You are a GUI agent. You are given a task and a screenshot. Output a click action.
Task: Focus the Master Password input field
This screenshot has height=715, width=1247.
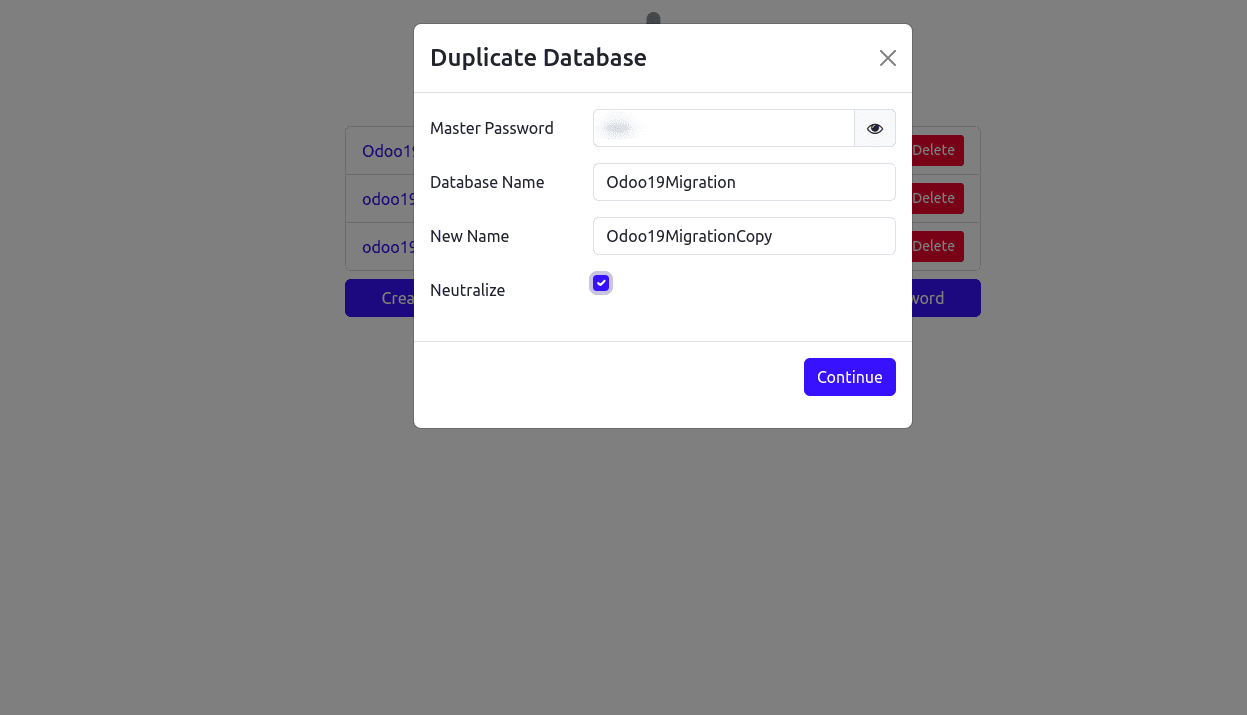click(x=723, y=128)
